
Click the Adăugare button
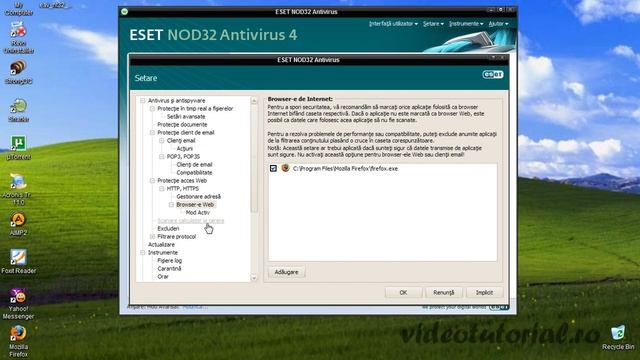287,272
